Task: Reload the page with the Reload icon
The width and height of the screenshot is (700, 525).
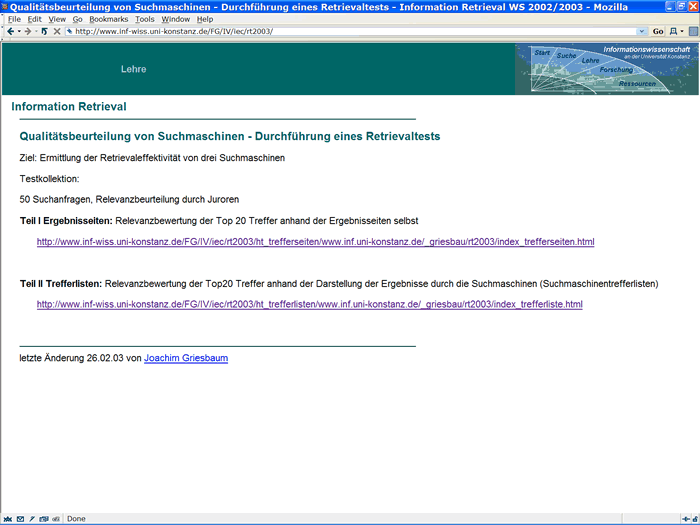Action: tap(44, 31)
